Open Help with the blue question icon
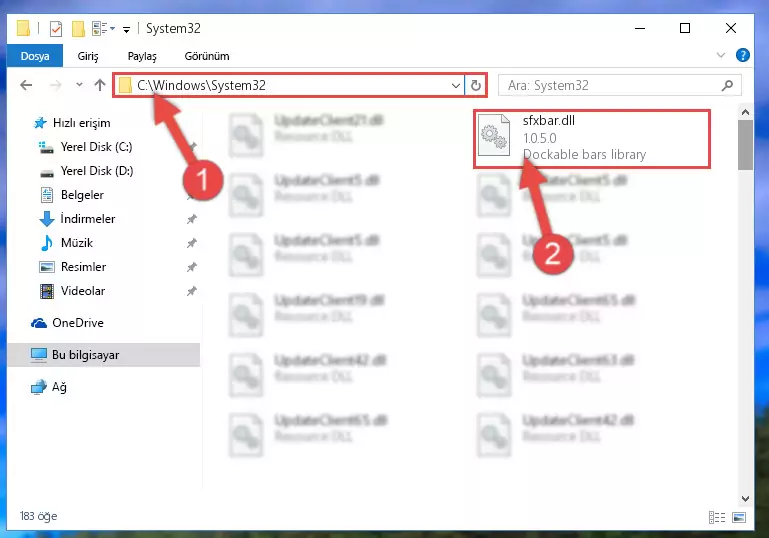The width and height of the screenshot is (769, 538). (x=743, y=55)
